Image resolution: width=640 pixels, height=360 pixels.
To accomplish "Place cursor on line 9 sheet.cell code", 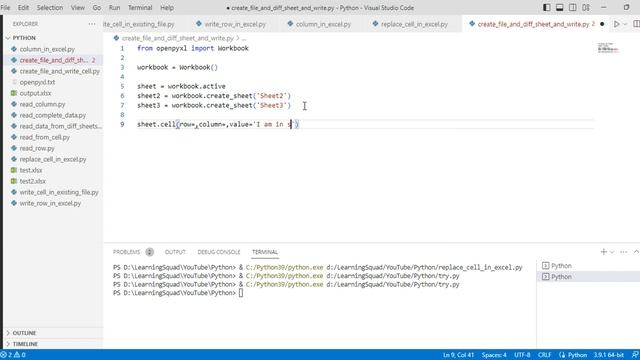I will 218,124.
